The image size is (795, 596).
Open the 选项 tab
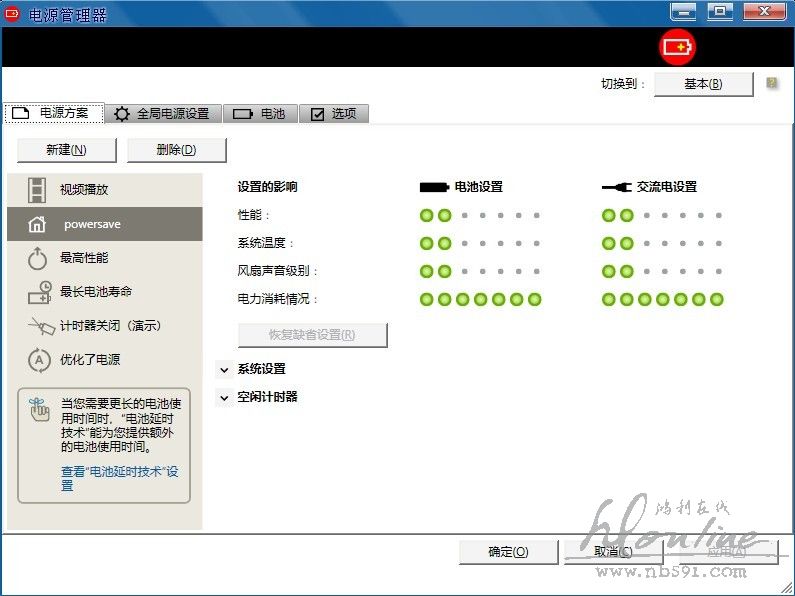pos(333,114)
